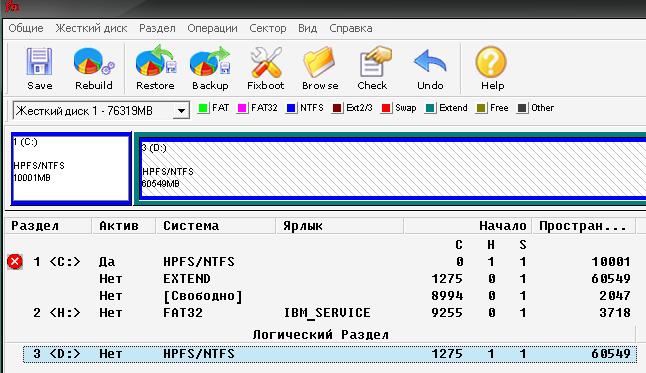Screen dimensions: 646x373
Task: Open the Операции menu
Action: click(212, 28)
